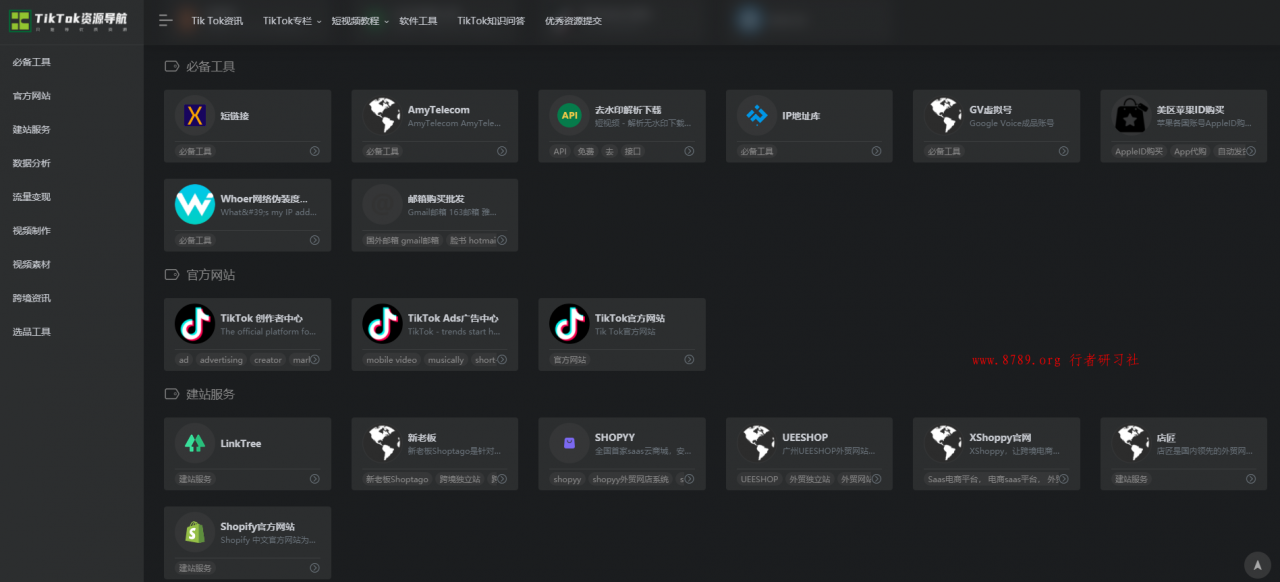Viewport: 1280px width, 582px height.
Task: Open the Shopify官方网站 title link
Action: pyautogui.click(x=258, y=526)
